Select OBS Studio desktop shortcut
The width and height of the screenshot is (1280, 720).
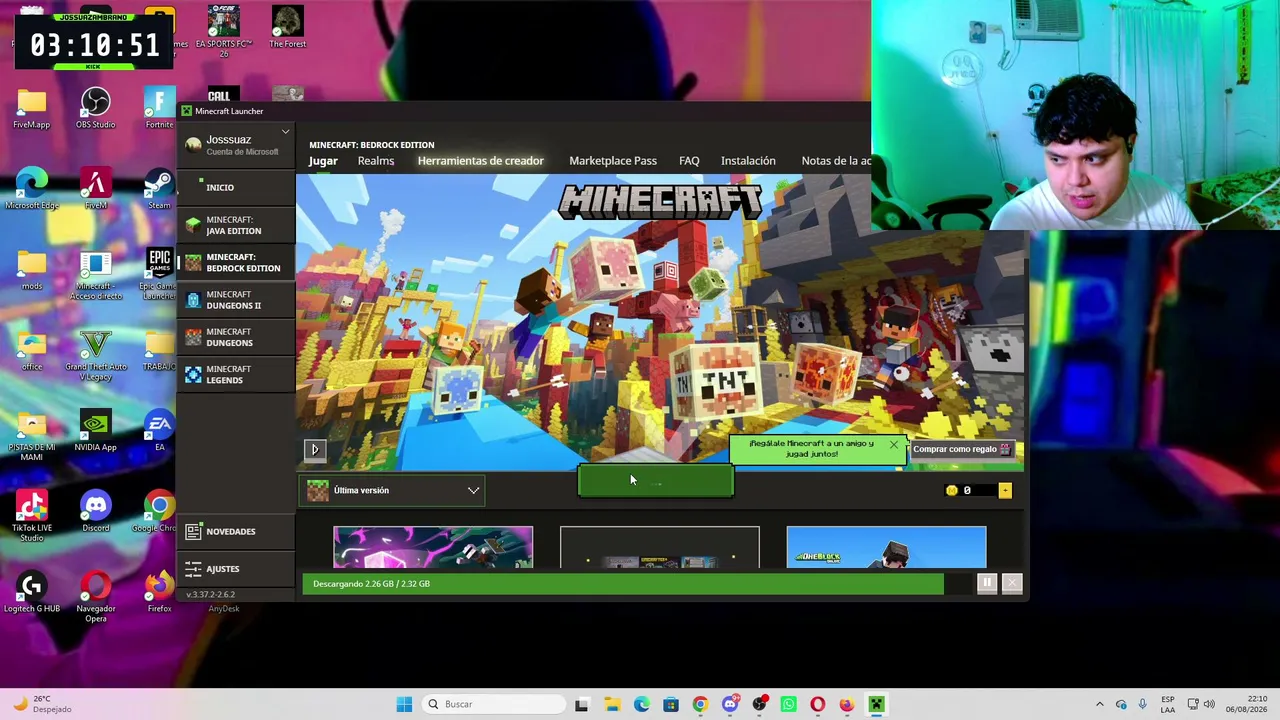tap(95, 109)
